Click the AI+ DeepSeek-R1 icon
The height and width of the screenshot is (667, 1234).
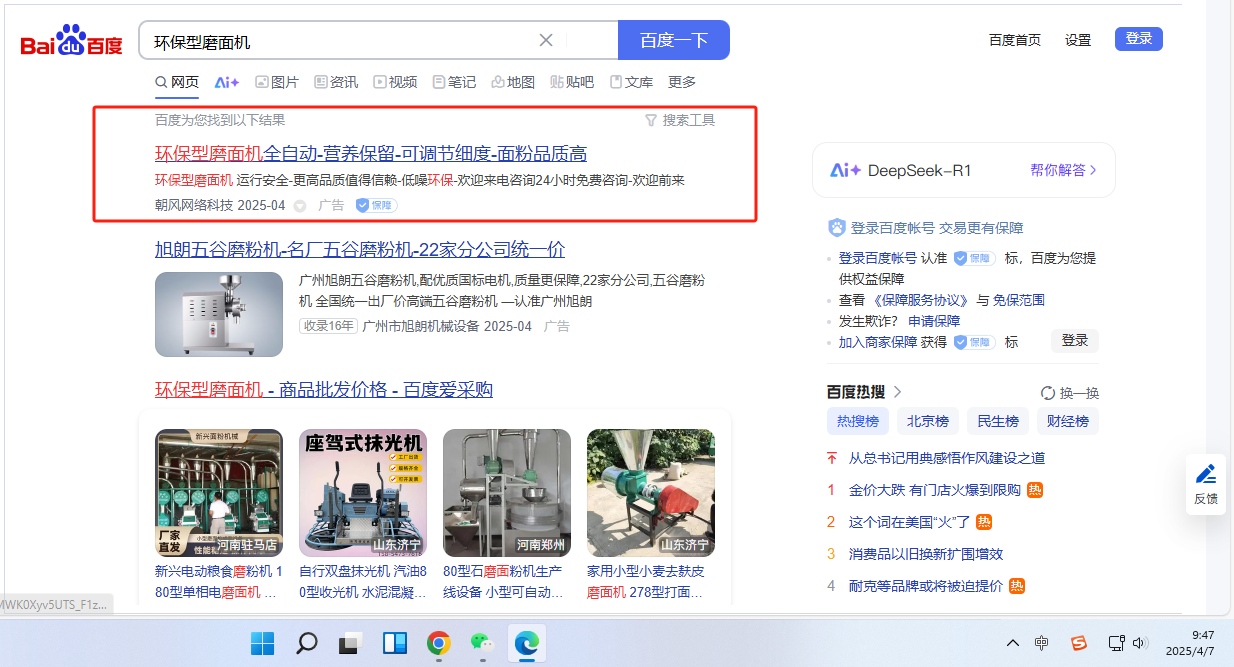click(846, 170)
